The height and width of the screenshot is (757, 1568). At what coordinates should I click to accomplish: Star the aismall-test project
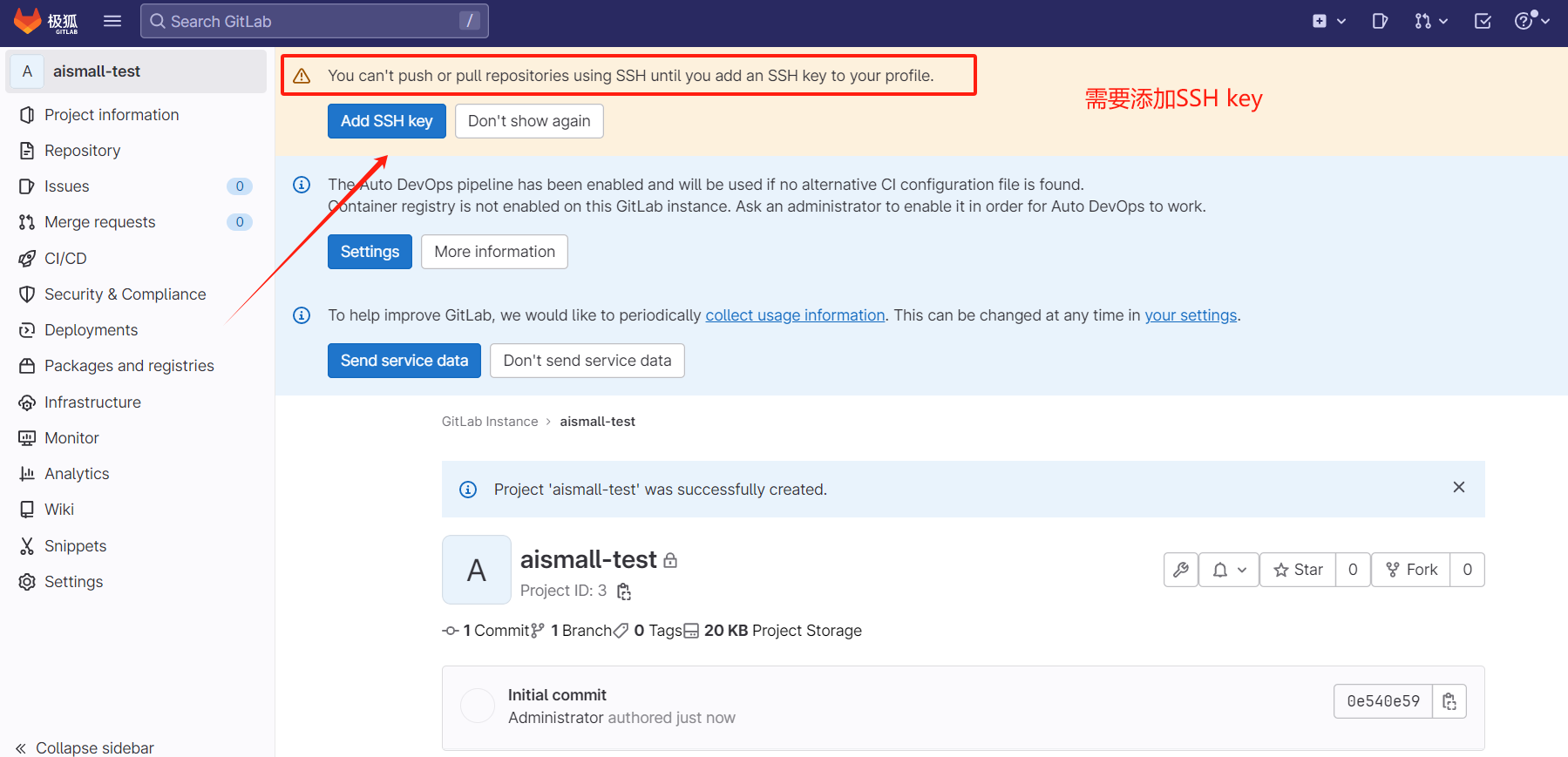pos(1298,570)
